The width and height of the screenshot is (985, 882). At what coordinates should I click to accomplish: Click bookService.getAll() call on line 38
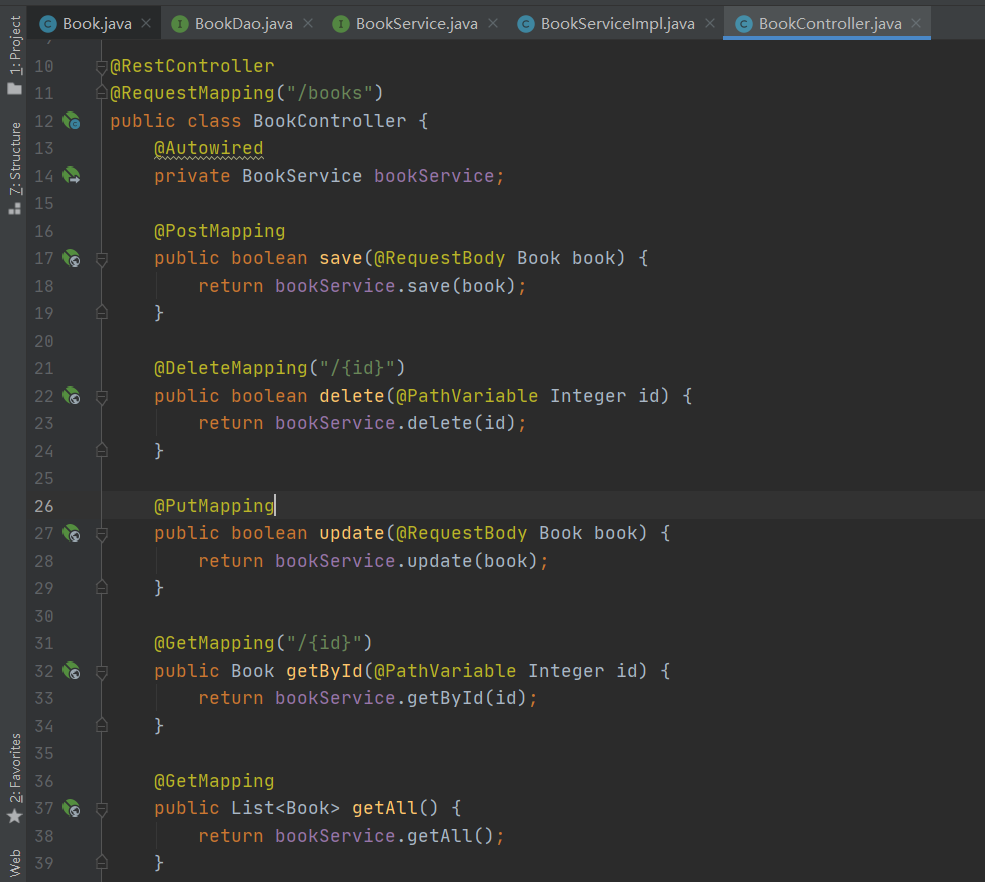[x=384, y=836]
